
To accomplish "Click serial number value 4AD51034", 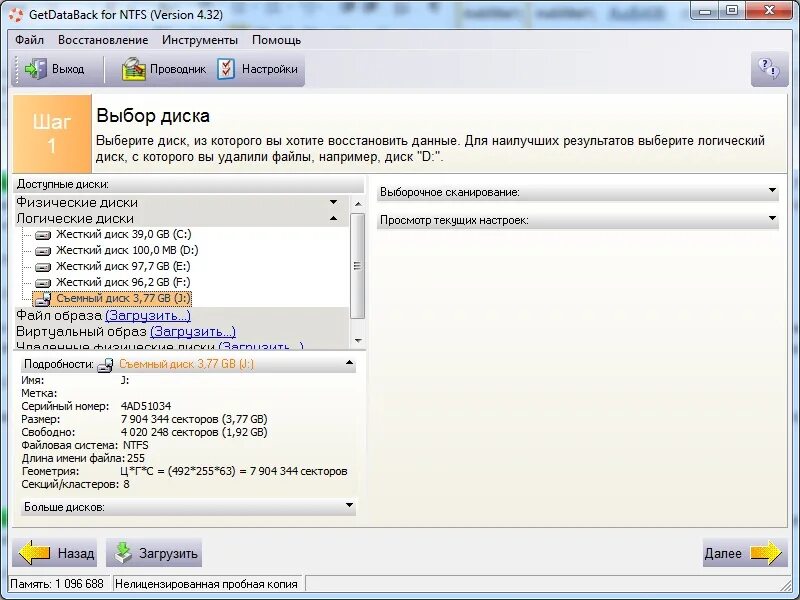I will click(146, 407).
